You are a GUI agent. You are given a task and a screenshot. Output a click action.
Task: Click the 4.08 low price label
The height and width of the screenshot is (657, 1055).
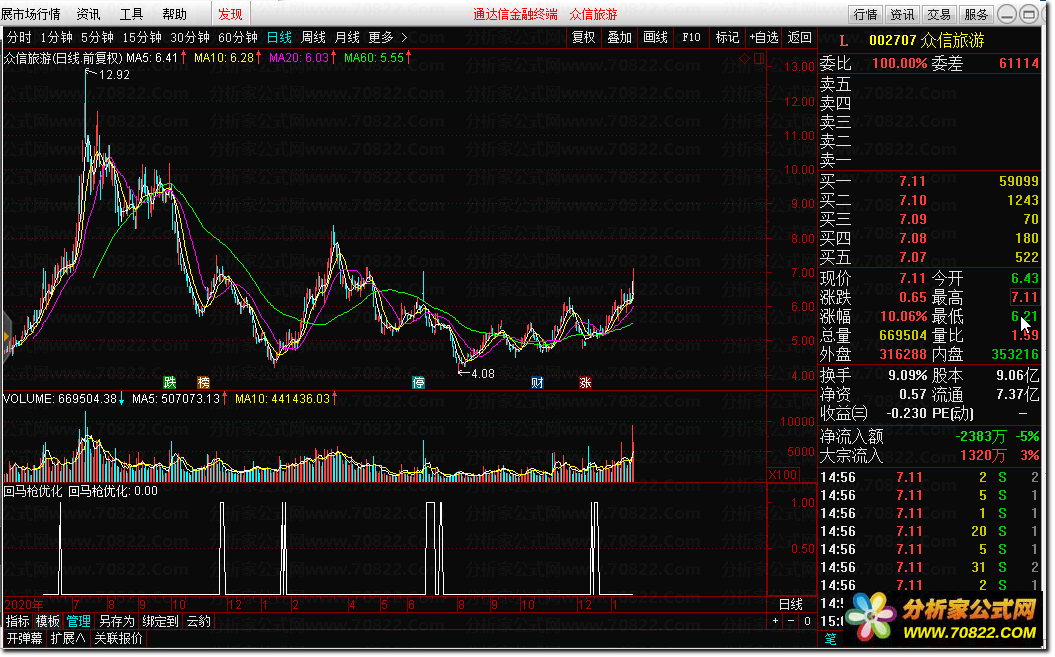[482, 374]
